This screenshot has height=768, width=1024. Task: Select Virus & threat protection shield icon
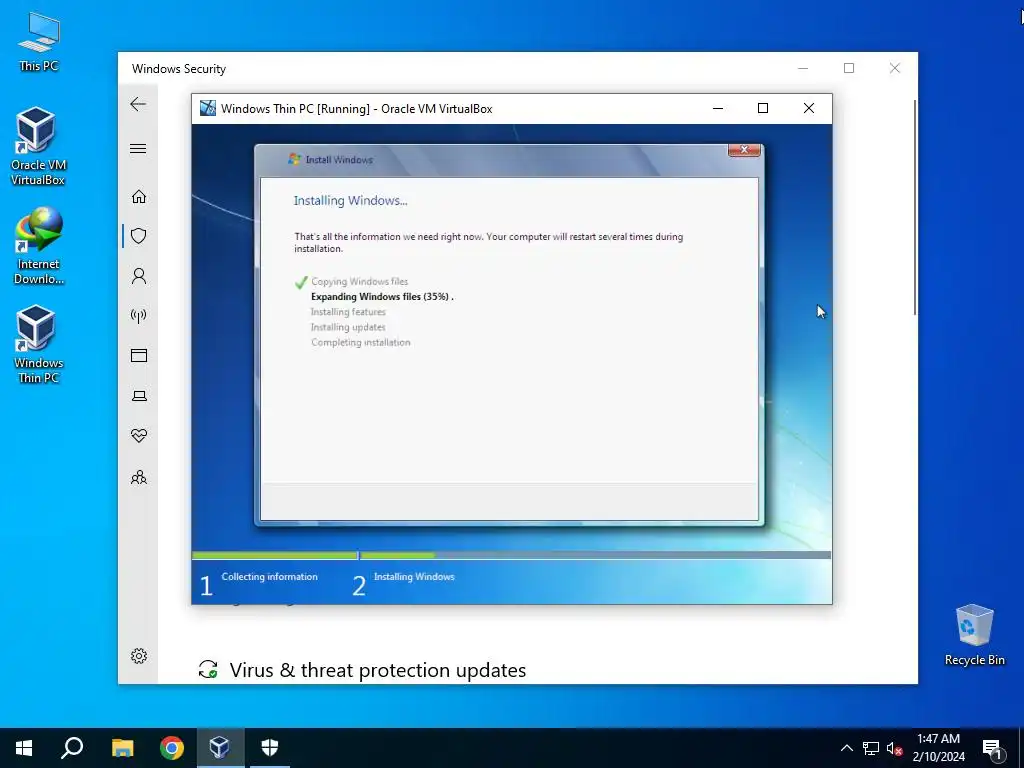138,236
